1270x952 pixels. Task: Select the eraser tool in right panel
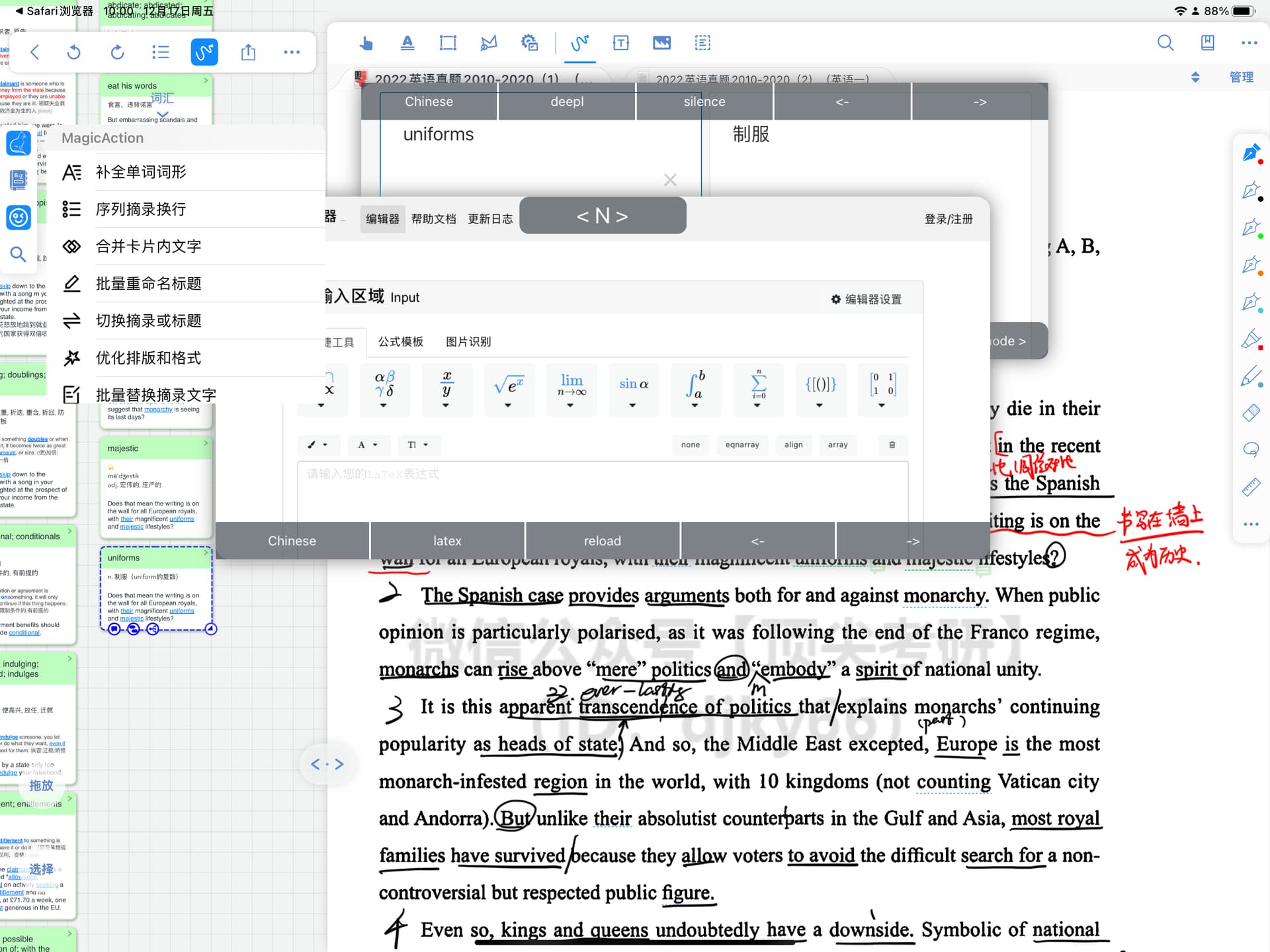pos(1251,413)
